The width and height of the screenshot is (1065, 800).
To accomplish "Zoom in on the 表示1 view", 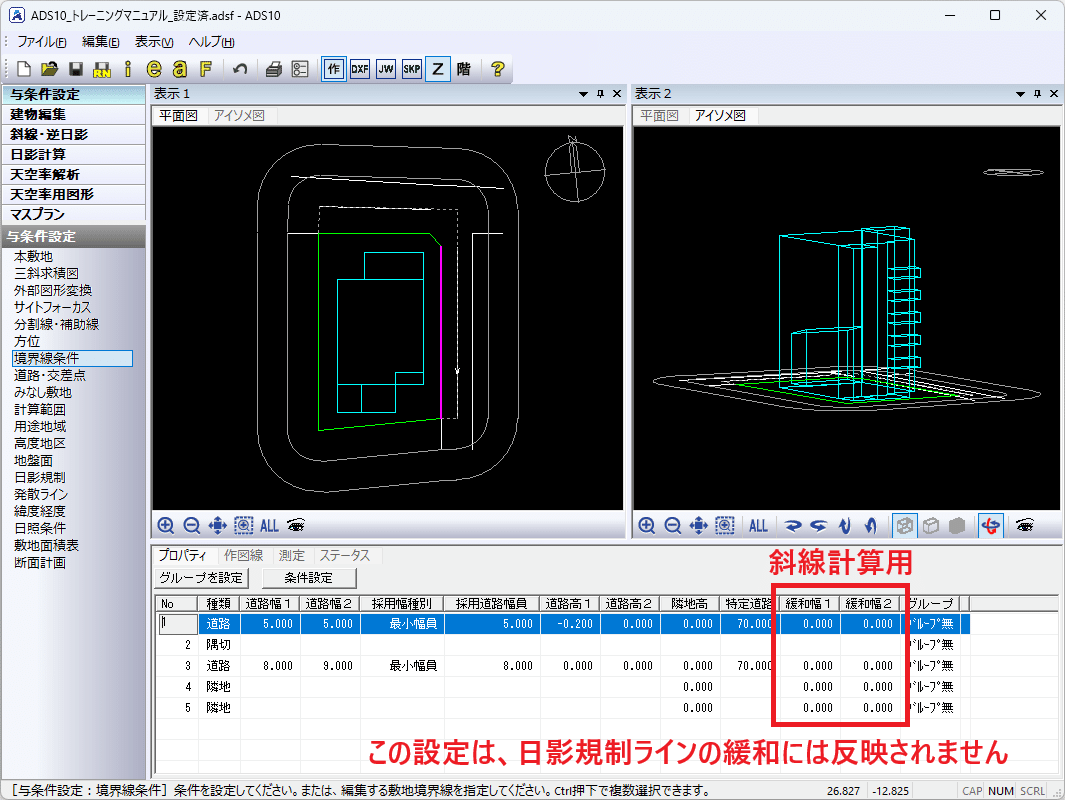I will [166, 525].
